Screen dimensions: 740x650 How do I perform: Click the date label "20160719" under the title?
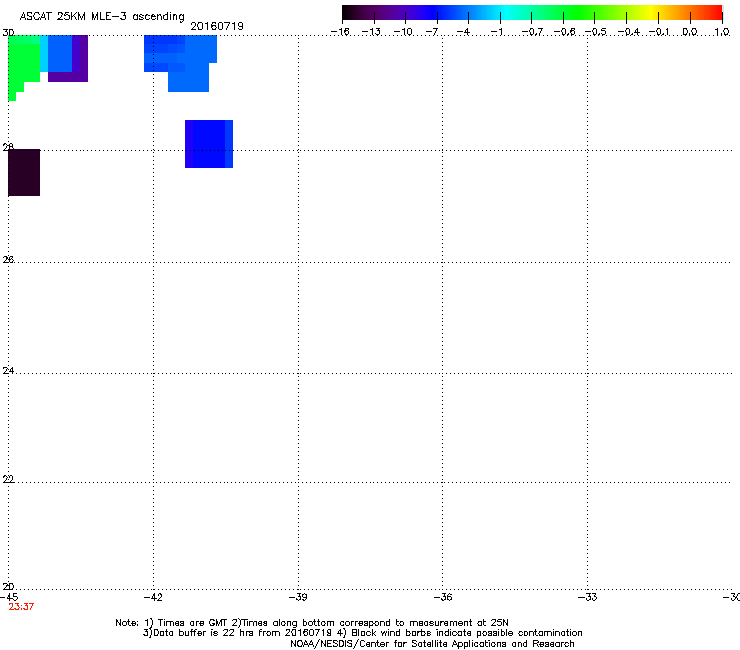[x=217, y=26]
